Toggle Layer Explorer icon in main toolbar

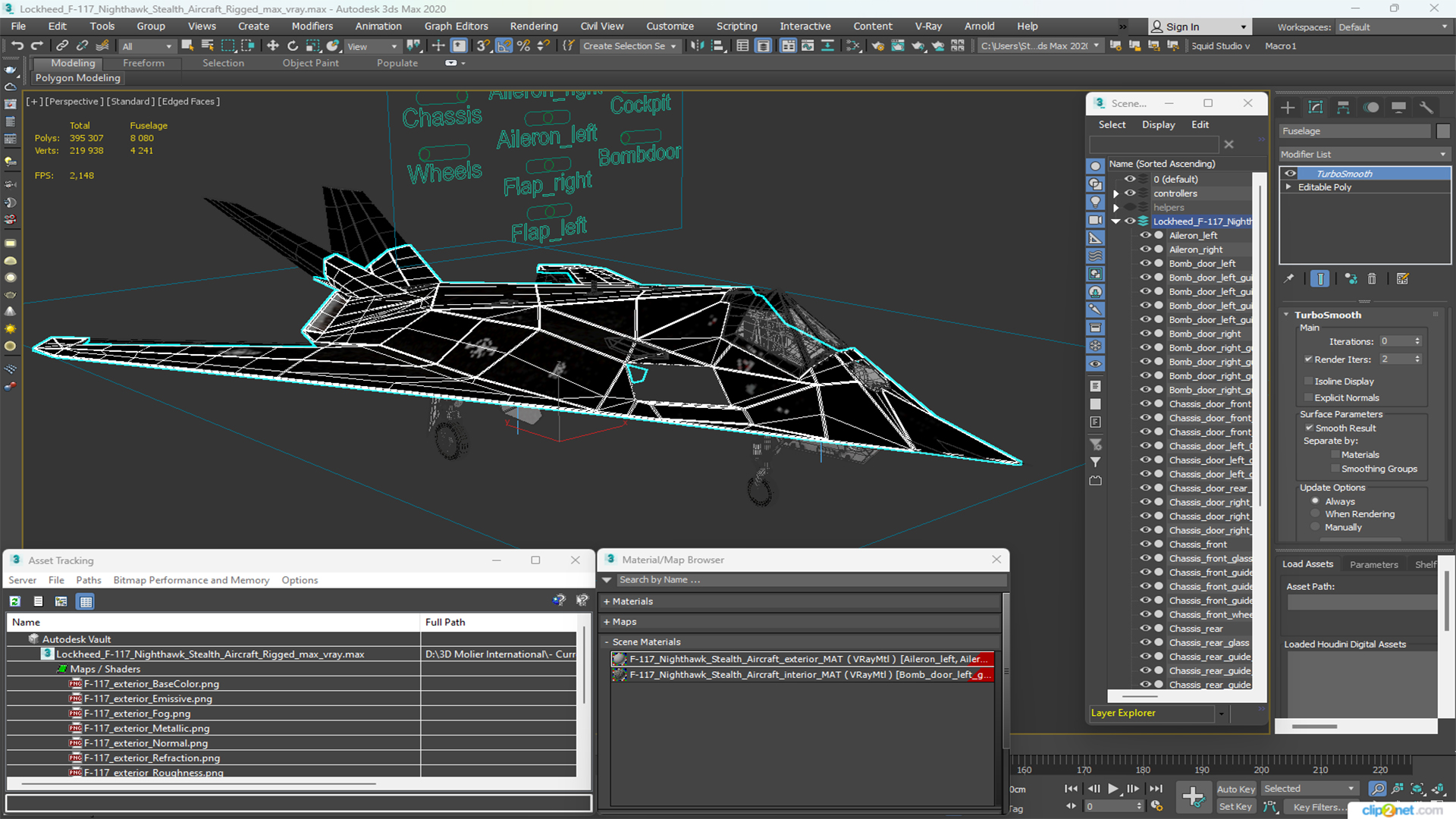[763, 46]
